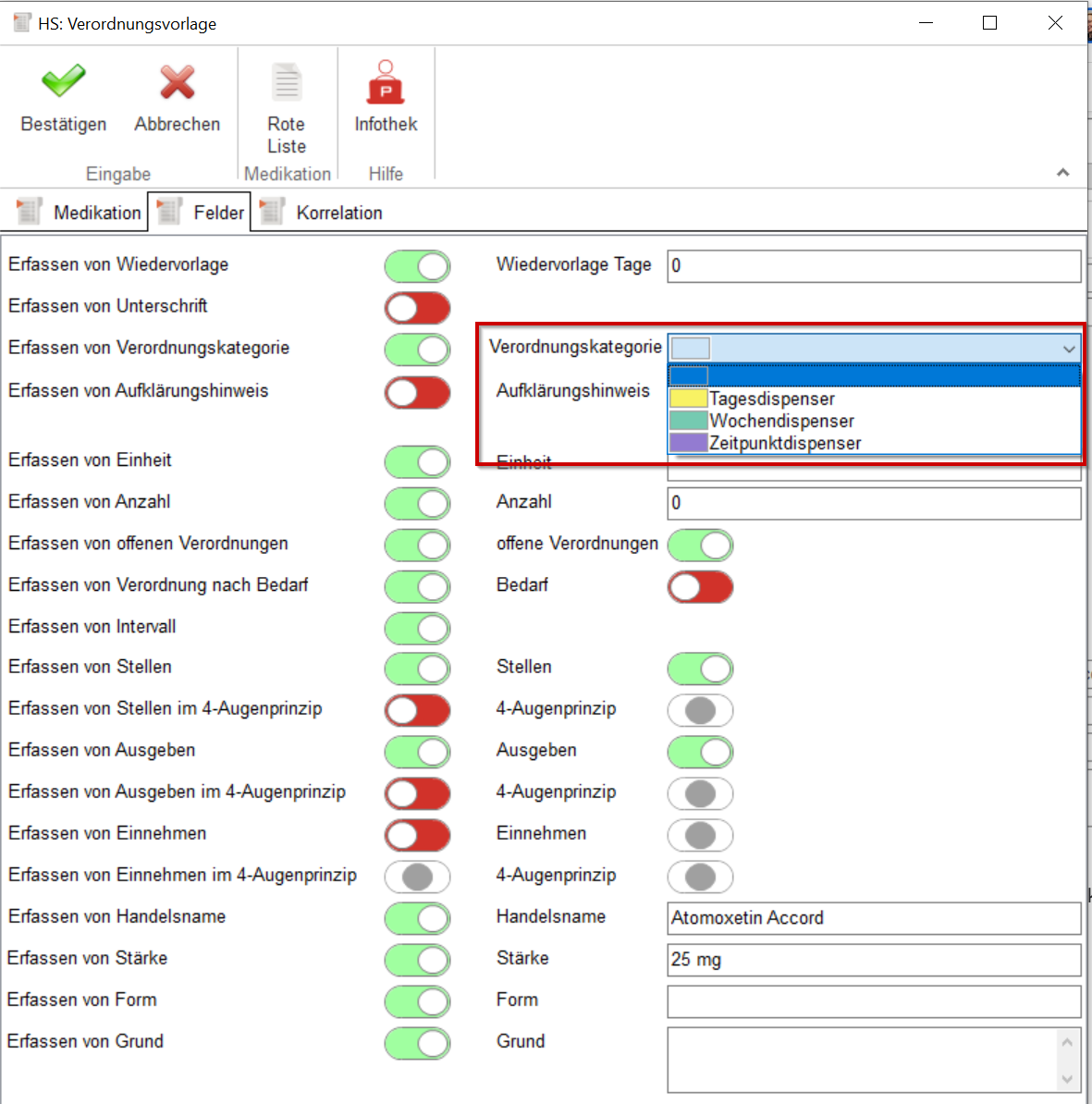The image size is (1092, 1104).
Task: Select Tagesdispenser from the dropdown list
Action: coord(771,399)
